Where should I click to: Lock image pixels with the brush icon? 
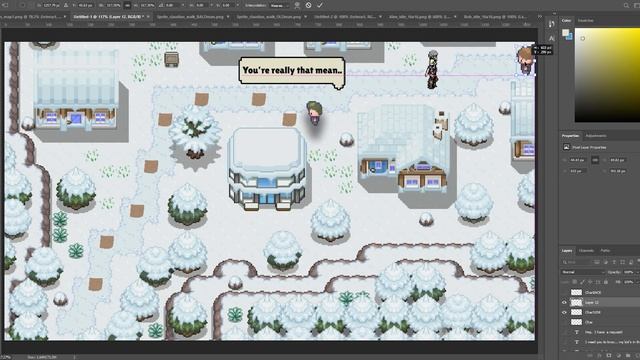[x=582, y=282]
